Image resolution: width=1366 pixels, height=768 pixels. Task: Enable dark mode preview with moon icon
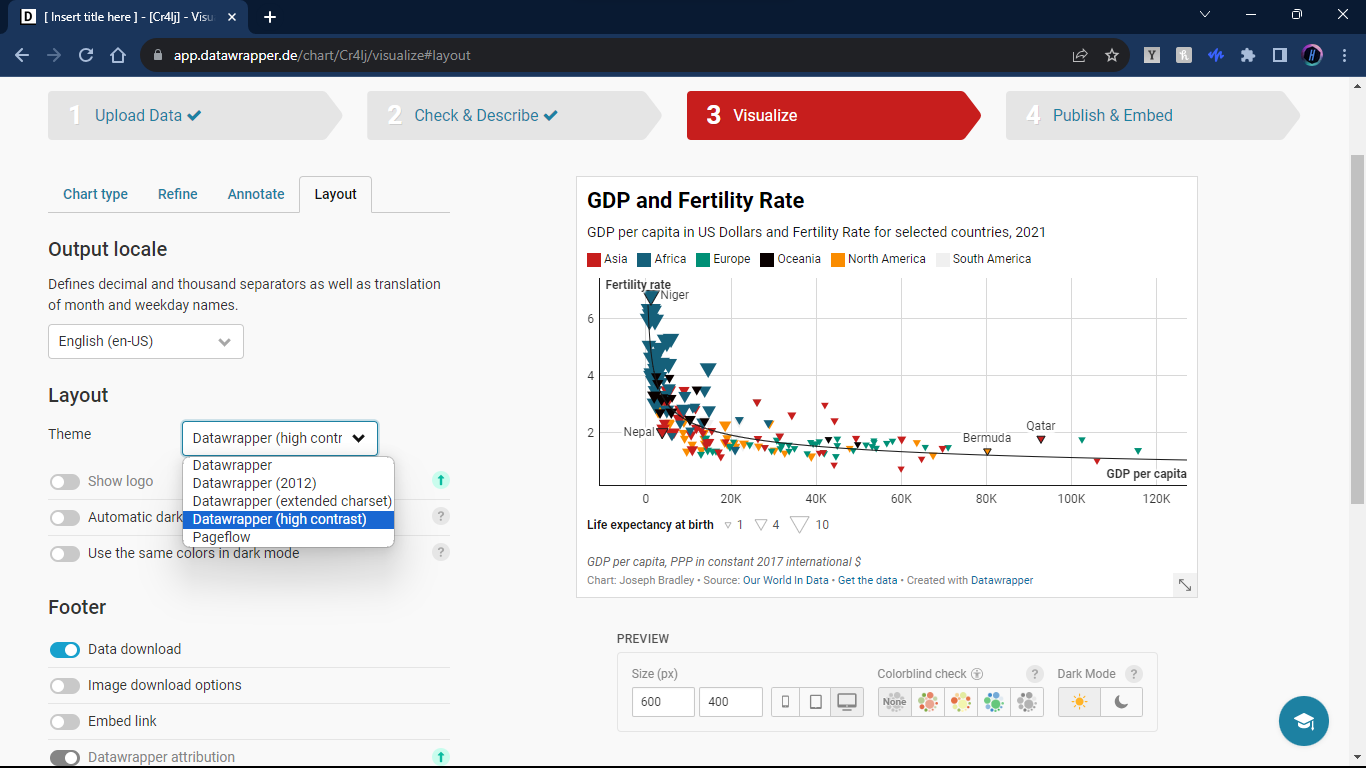[x=1121, y=702]
